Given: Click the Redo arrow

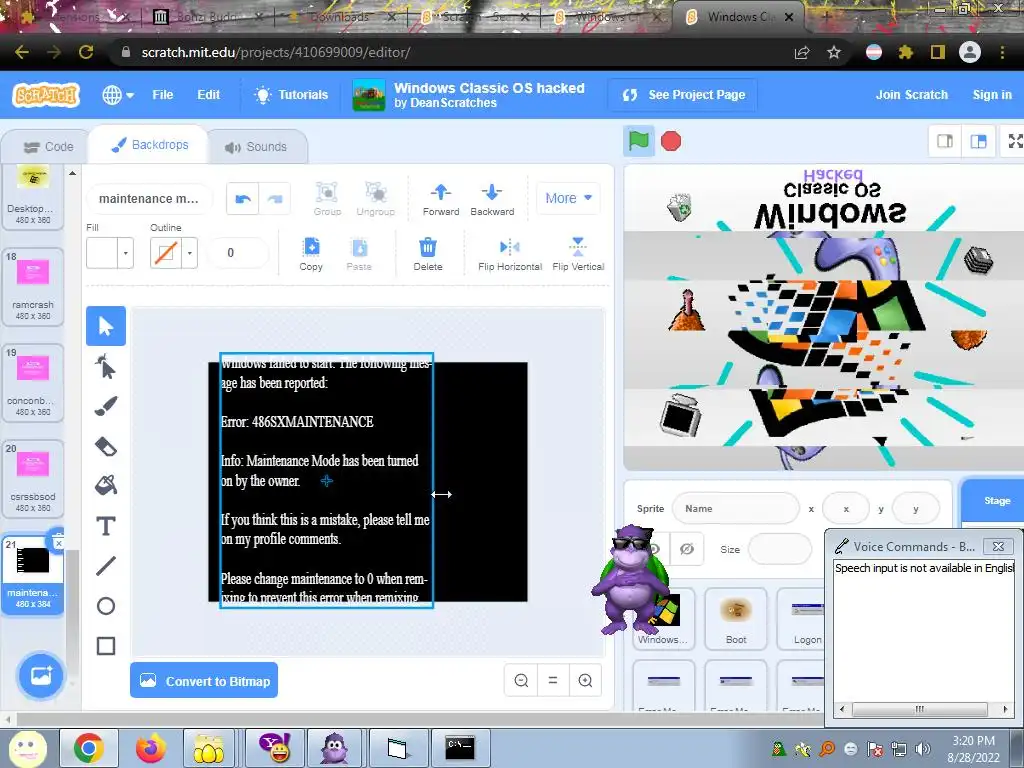Looking at the screenshot, I should (275, 199).
